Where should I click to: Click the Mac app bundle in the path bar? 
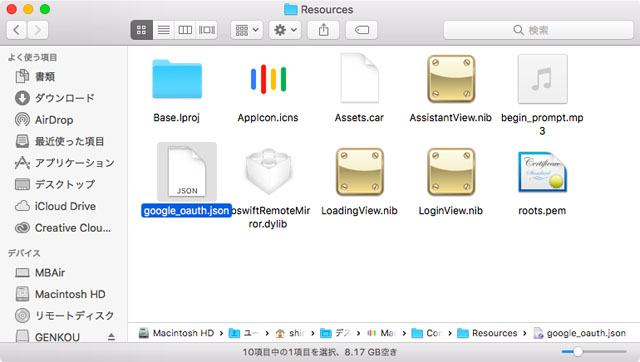[x=382, y=333]
